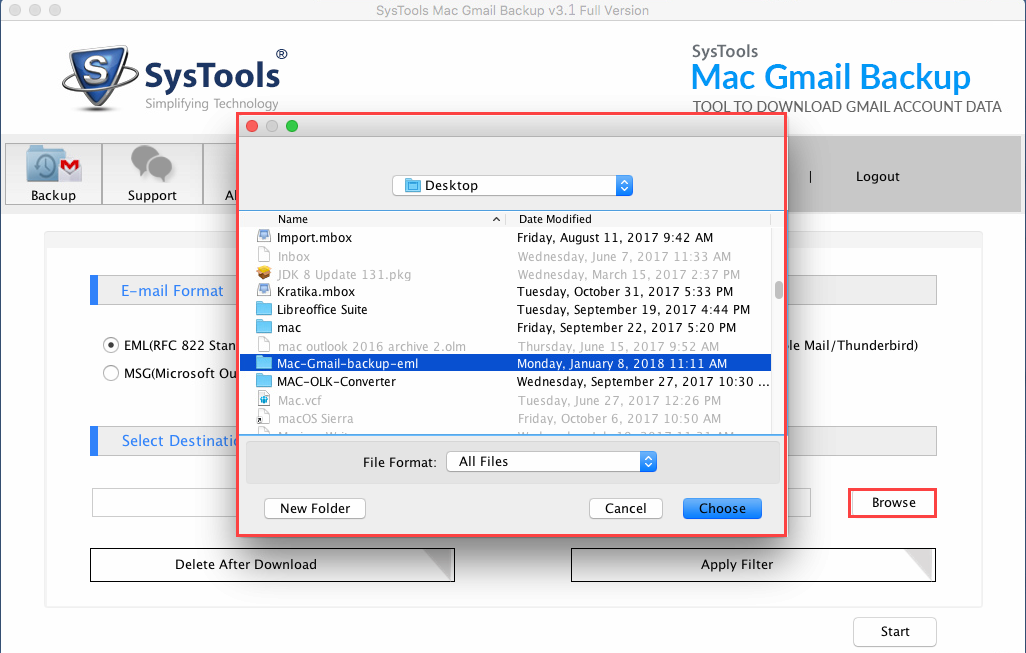The width and height of the screenshot is (1026, 653).
Task: Click the Start button
Action: (894, 631)
